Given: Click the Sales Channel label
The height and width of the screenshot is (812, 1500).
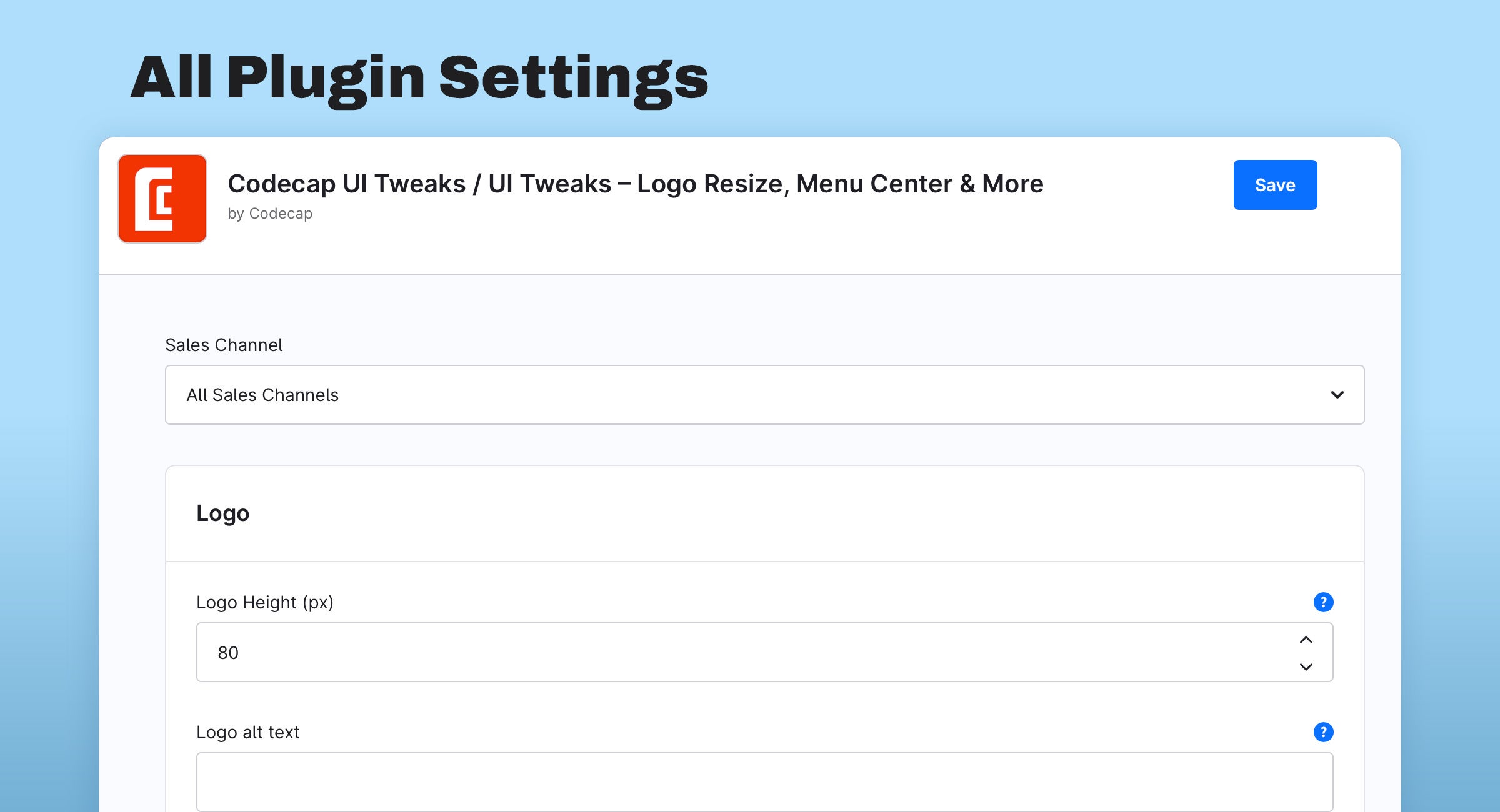Looking at the screenshot, I should pos(224,345).
